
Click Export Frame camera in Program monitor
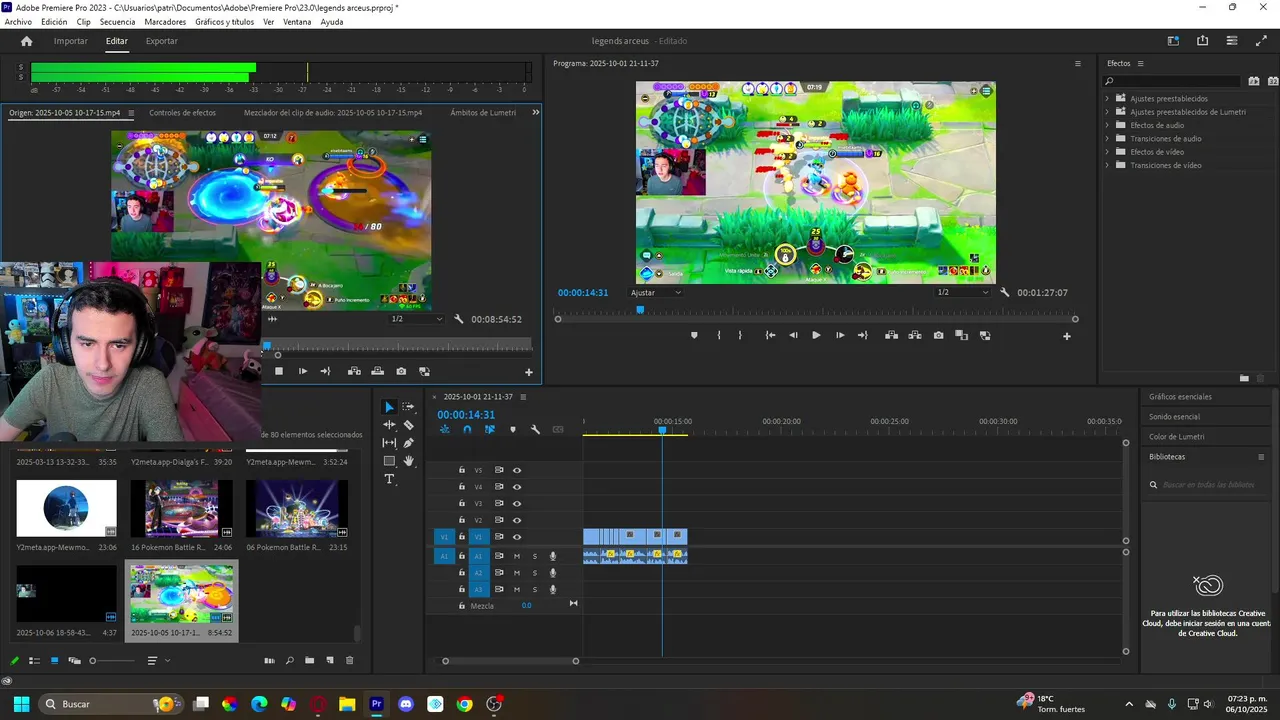pyautogui.click(x=938, y=335)
